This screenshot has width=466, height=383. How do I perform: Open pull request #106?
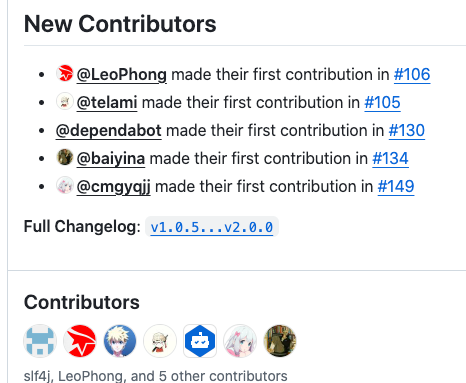(412, 74)
